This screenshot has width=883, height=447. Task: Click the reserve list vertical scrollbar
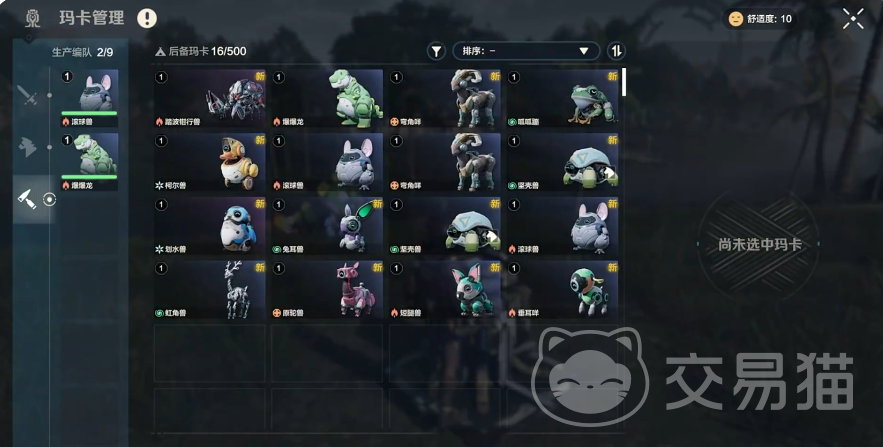tap(624, 82)
